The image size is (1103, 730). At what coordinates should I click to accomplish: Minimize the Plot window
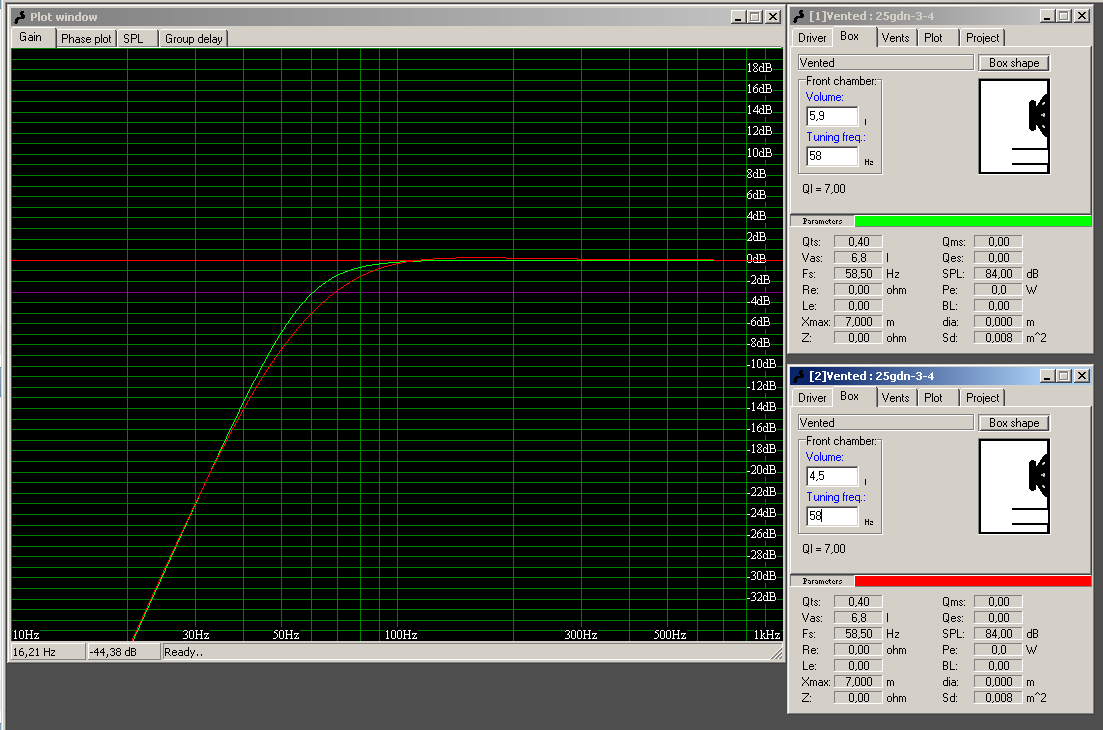pos(738,17)
